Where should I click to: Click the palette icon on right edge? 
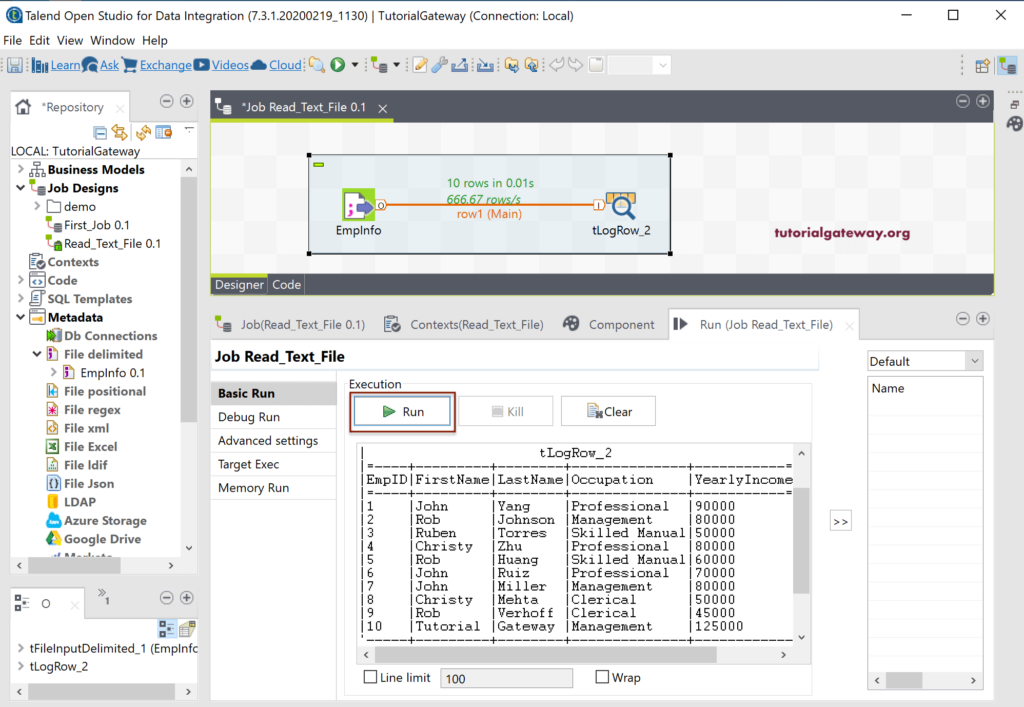1014,123
